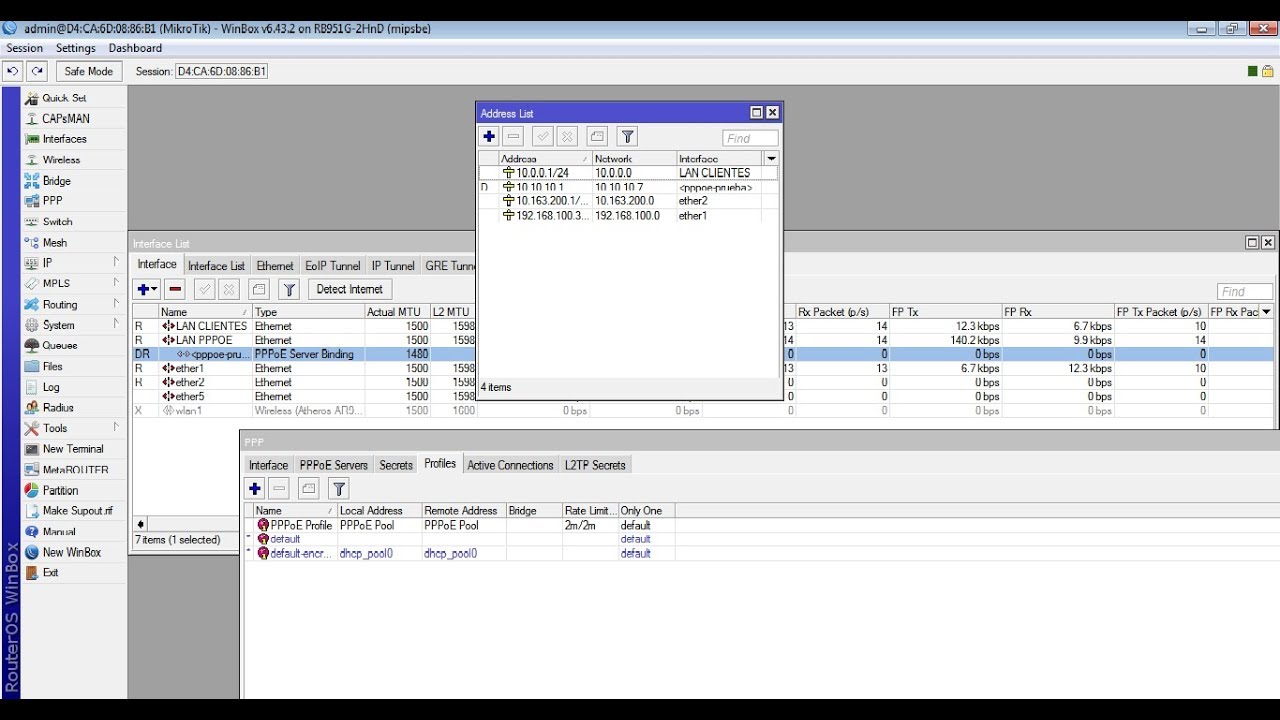Open Address List columns dropdown

771,158
